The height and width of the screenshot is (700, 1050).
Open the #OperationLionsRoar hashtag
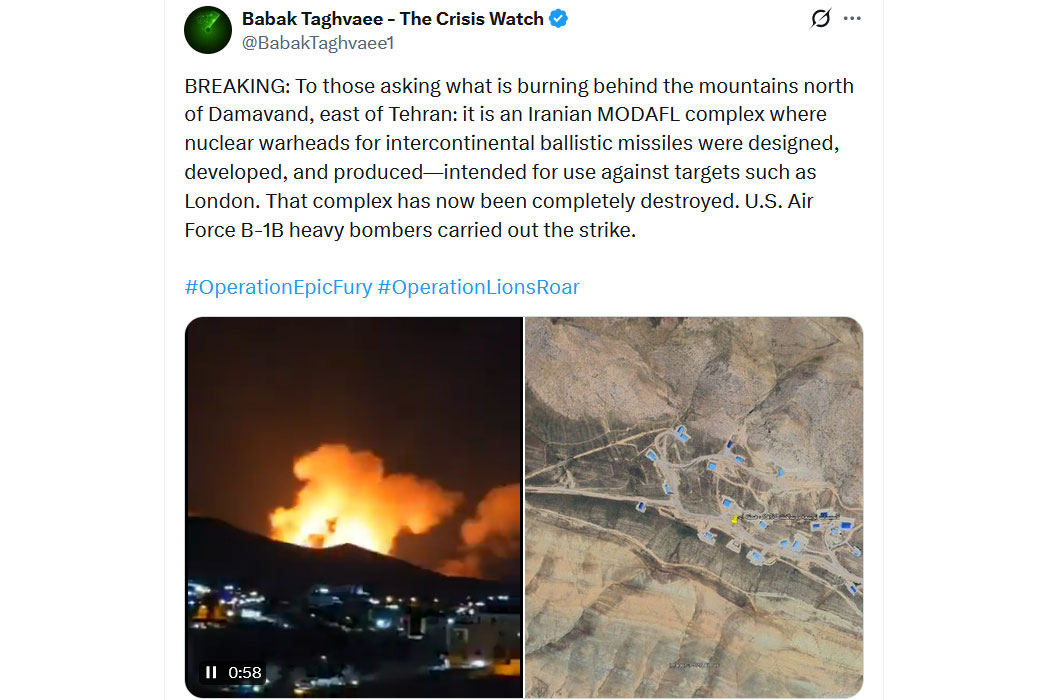[x=478, y=287]
